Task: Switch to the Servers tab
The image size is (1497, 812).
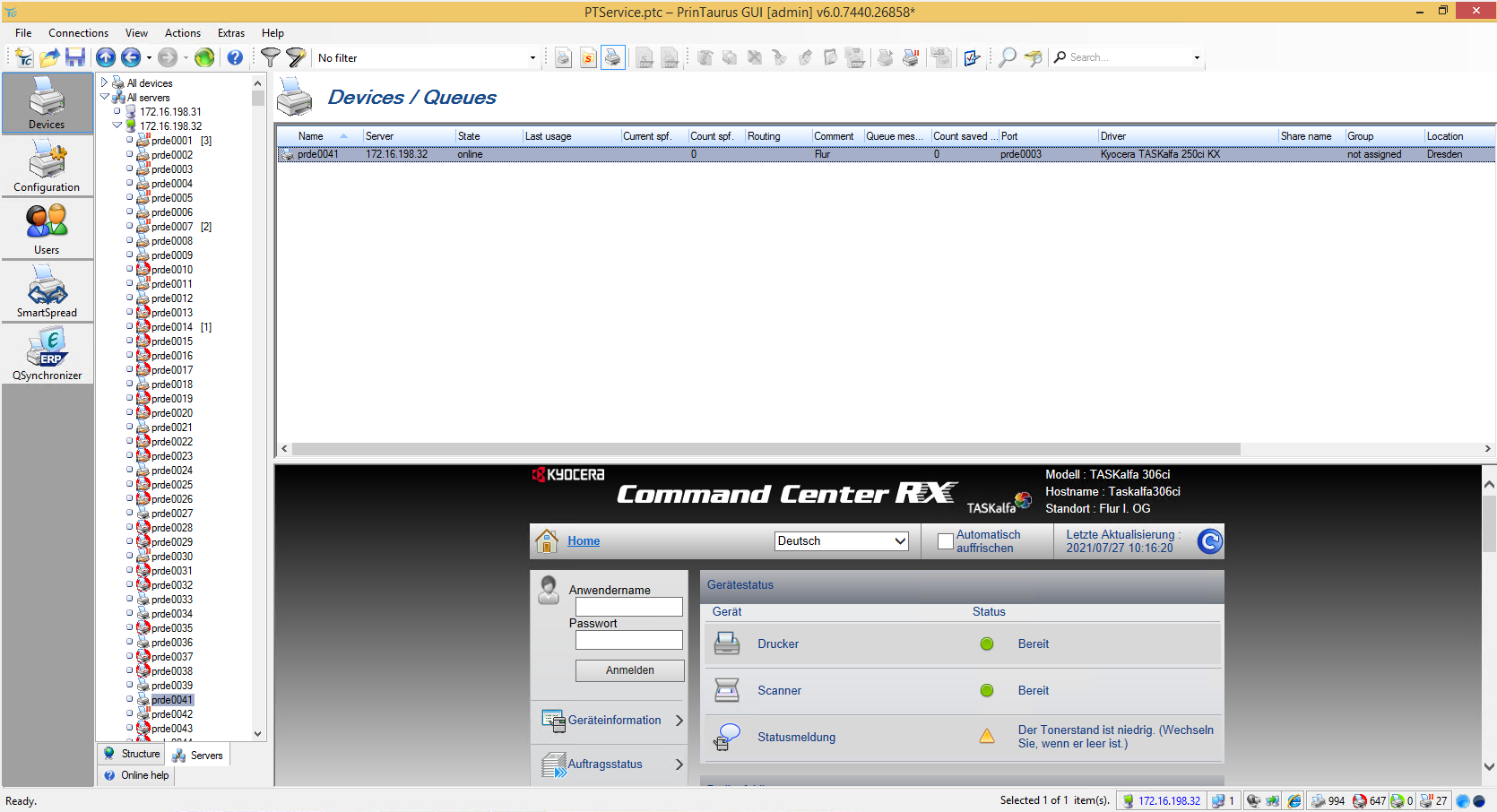Action: pyautogui.click(x=198, y=756)
